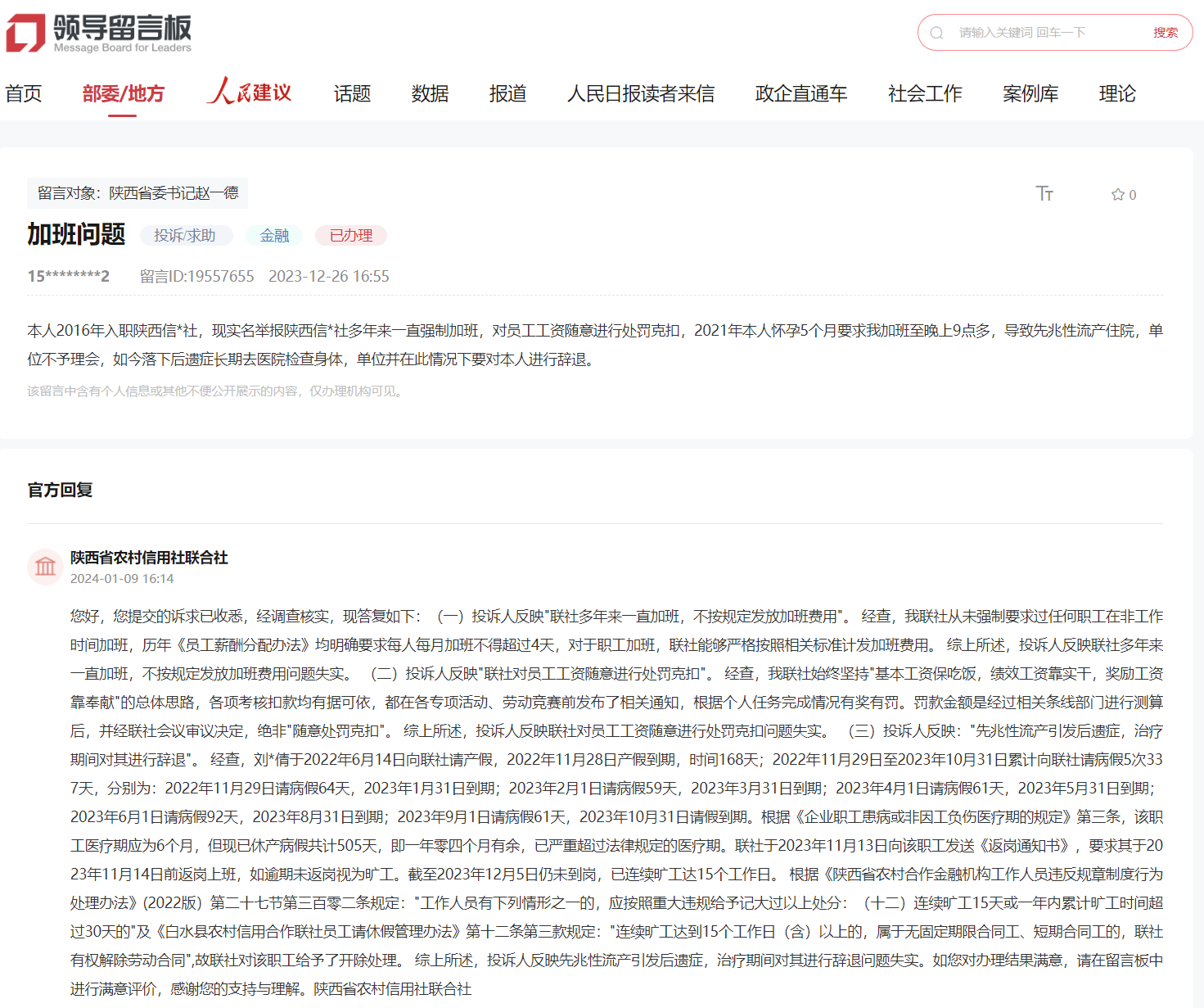
Task: Open the 报道 tab
Action: point(508,93)
